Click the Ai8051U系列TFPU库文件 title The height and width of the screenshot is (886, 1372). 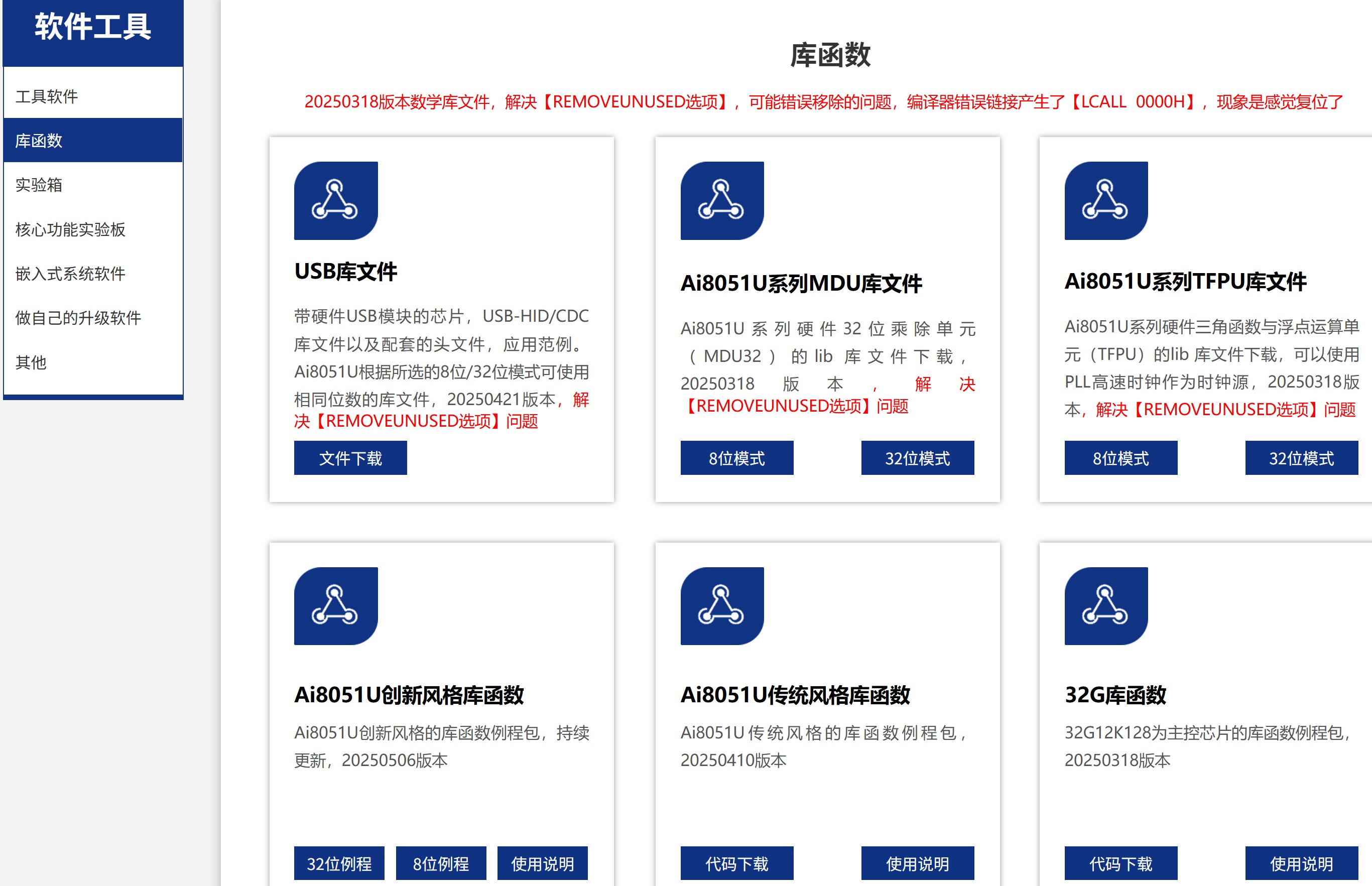(1185, 281)
